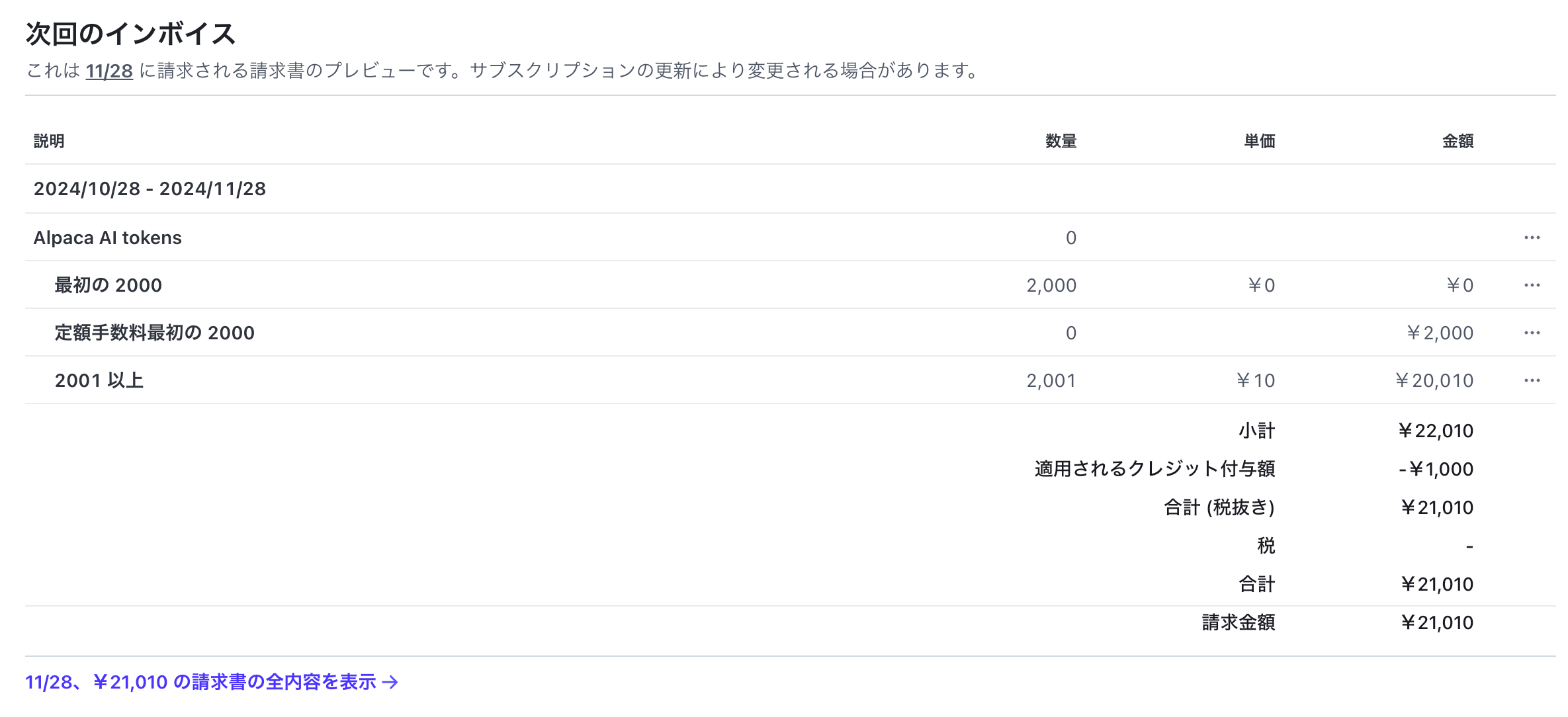The width and height of the screenshot is (1568, 717).
Task: Open the underlined 11/28 date link
Action: 110,69
